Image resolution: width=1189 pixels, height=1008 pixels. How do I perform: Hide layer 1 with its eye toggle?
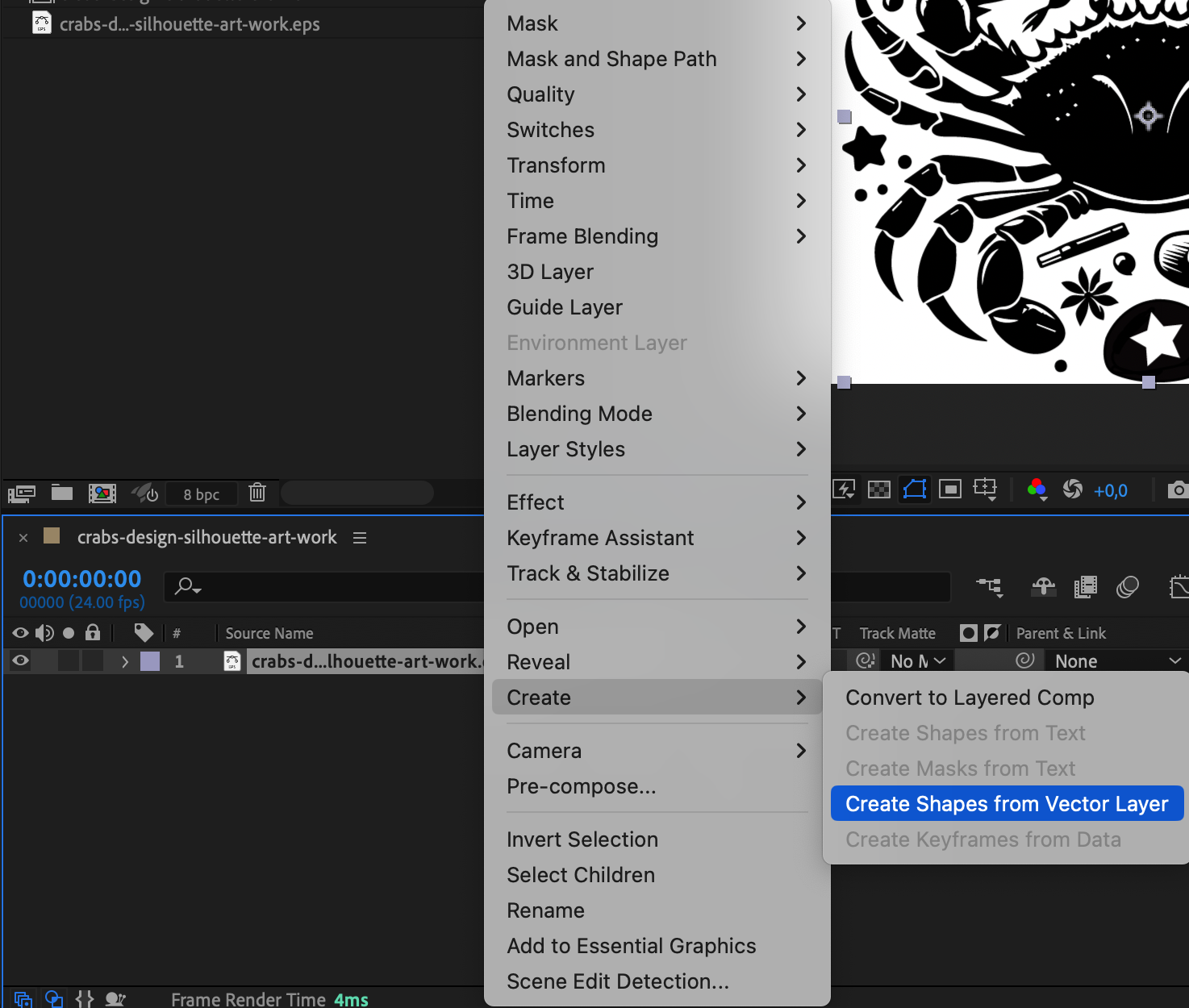[20, 661]
